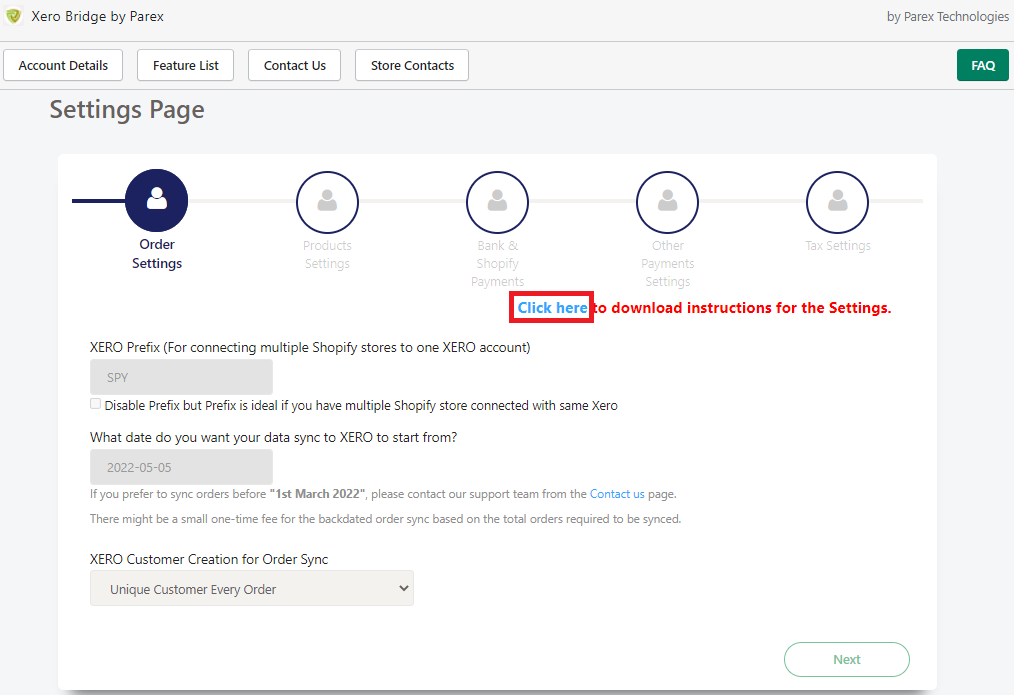
Task: Click the XERO Prefix input field
Action: (181, 377)
